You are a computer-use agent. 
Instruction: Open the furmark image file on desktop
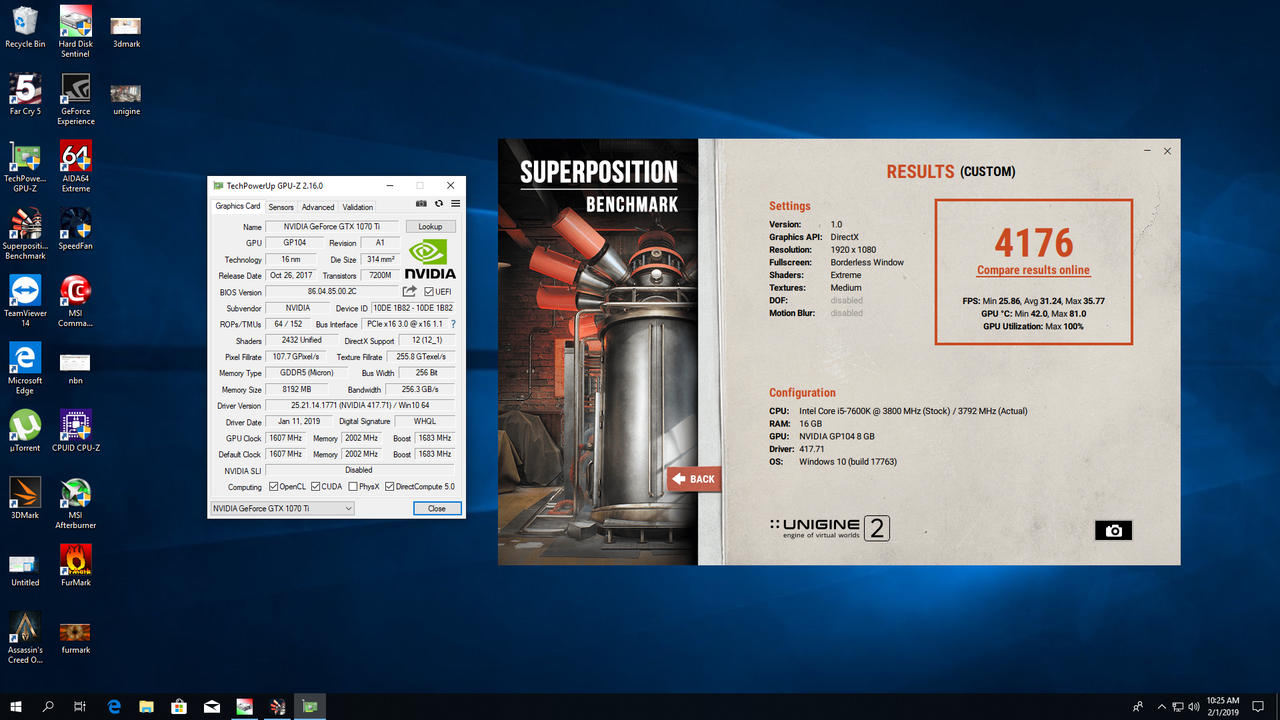(76, 637)
